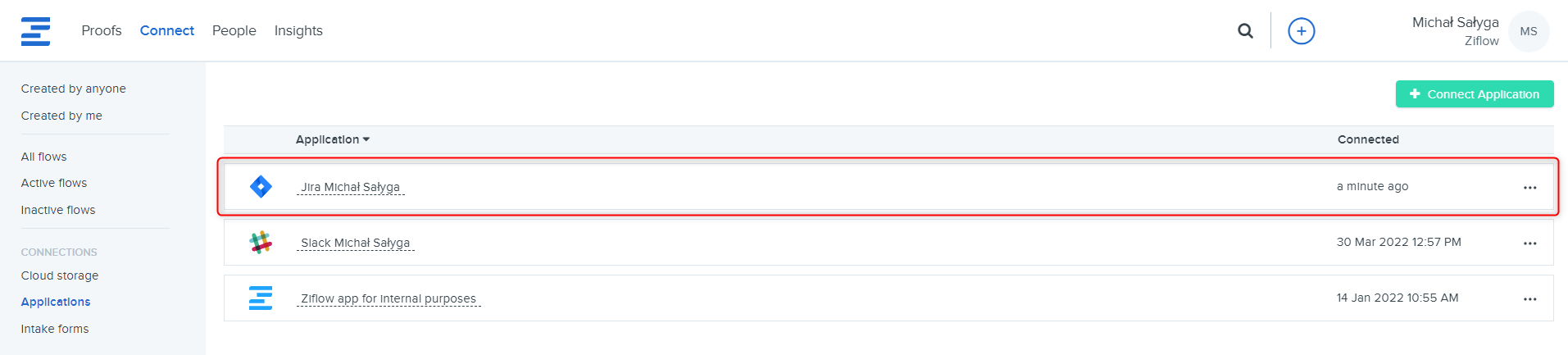This screenshot has width=1568, height=355.
Task: Open more options for Jira row
Action: tap(1529, 188)
